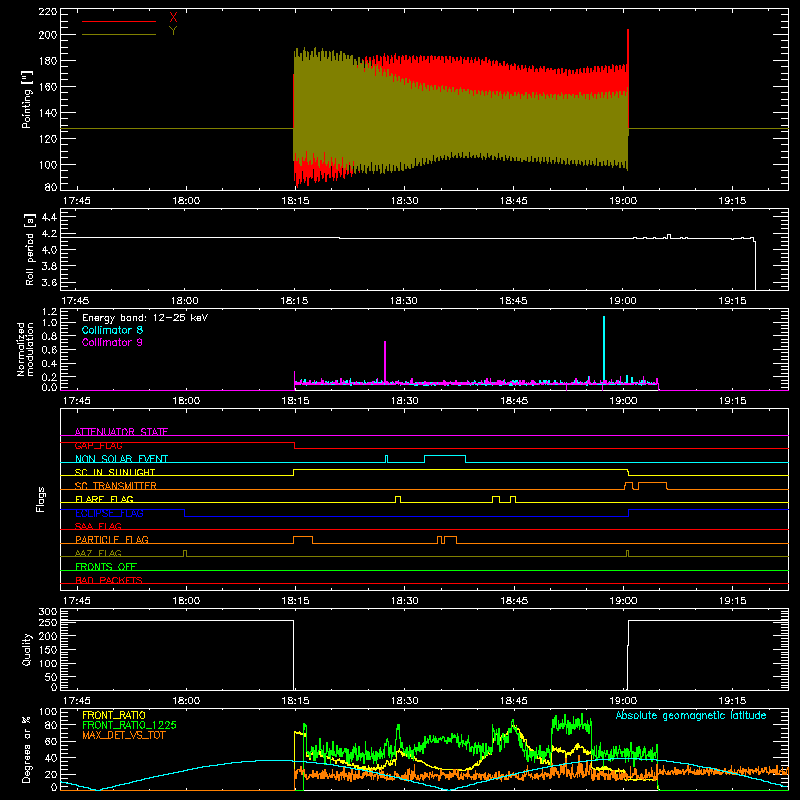This screenshot has height=800, width=800.
Task: Click the 220 tick on Pointing axis
Action: click(x=48, y=12)
